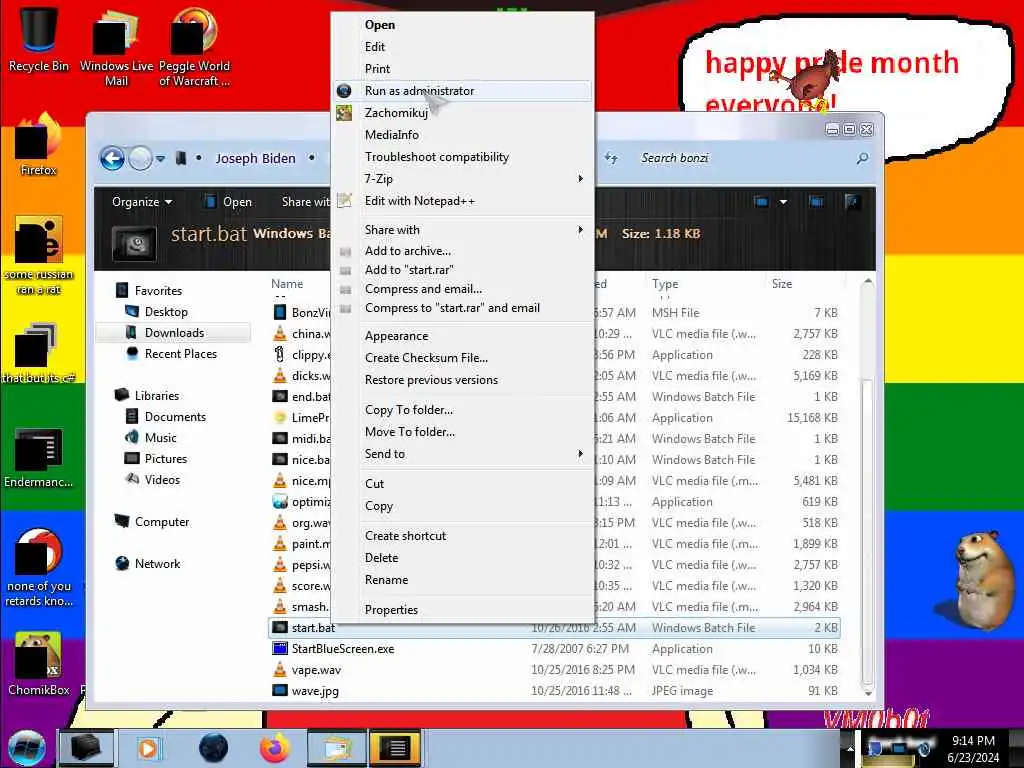
Task: Select Run as administrator
Action: 462,91
